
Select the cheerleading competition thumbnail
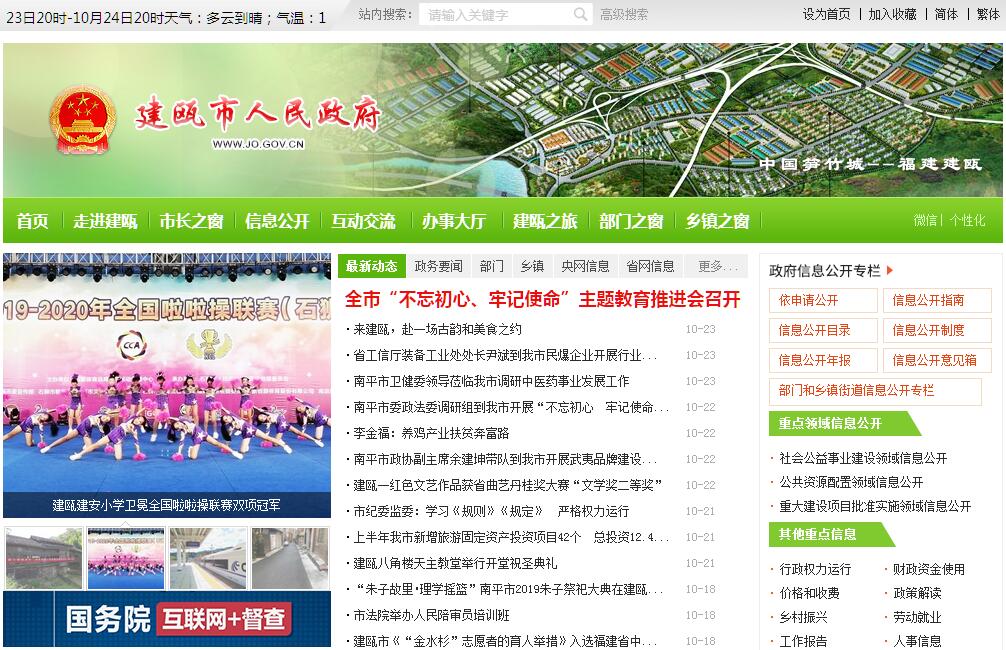click(x=126, y=558)
